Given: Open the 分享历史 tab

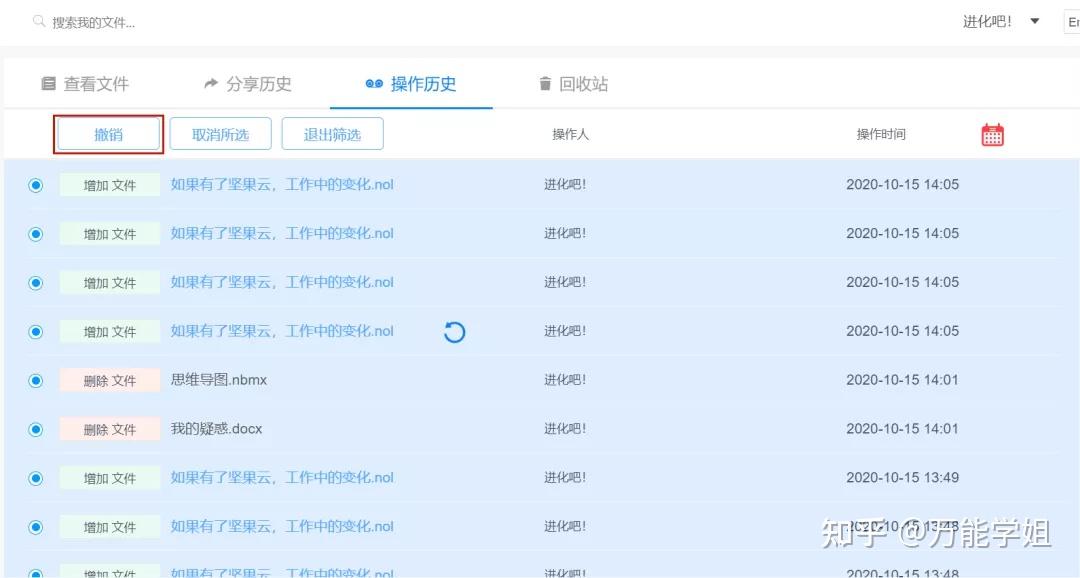Looking at the screenshot, I should [x=247, y=84].
